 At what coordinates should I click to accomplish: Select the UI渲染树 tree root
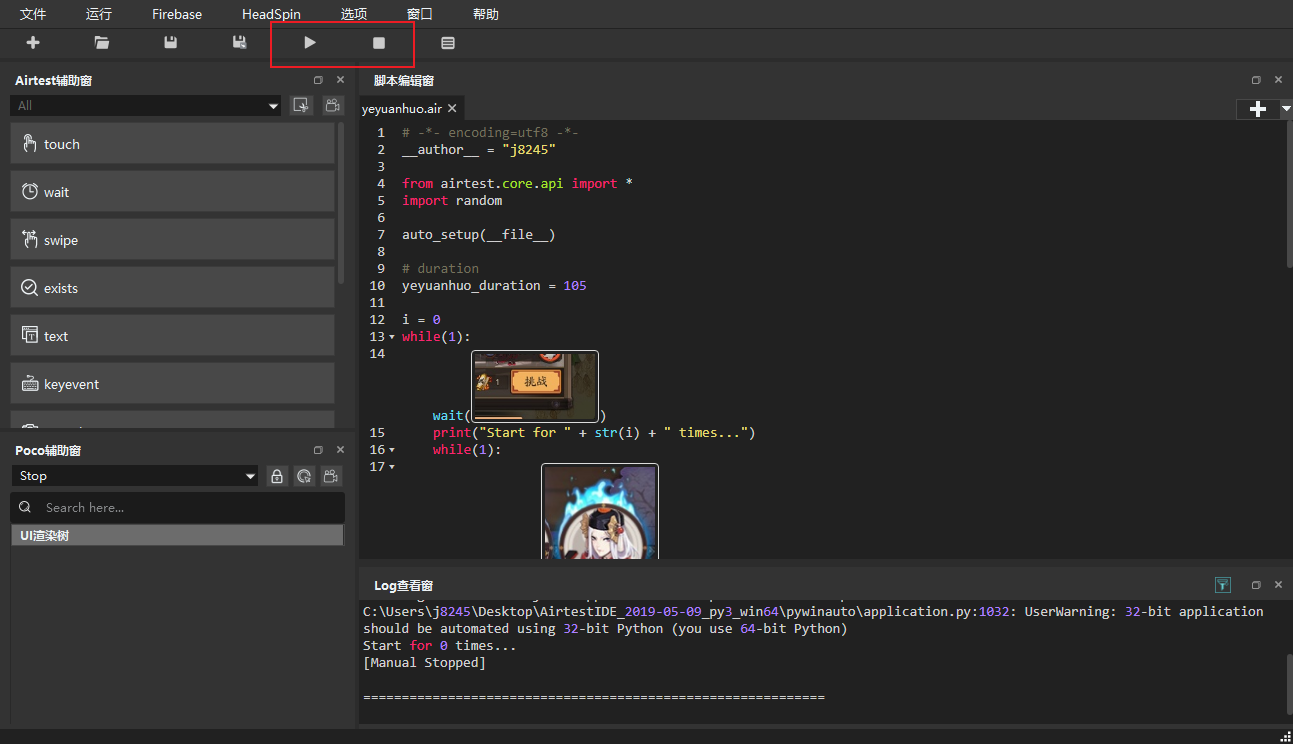(x=177, y=536)
